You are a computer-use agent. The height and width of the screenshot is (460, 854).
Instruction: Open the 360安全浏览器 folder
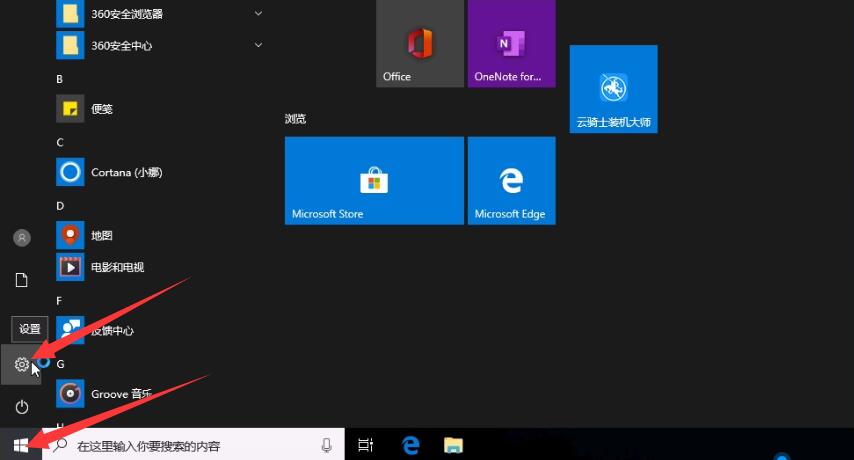[161, 14]
